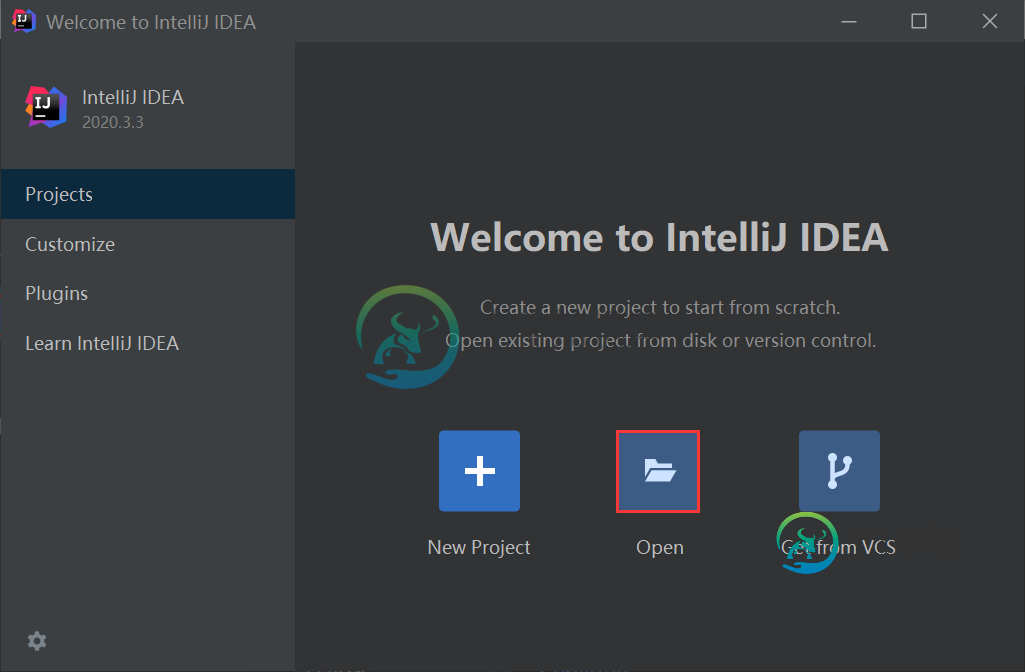This screenshot has width=1025, height=672.
Task: Switch to the Customize tab
Action: tap(148, 244)
